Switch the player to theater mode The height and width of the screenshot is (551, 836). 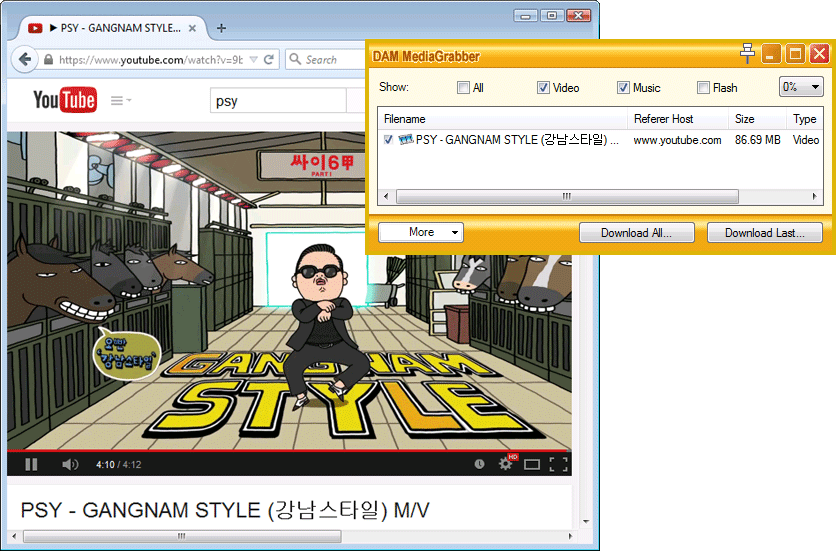532,465
